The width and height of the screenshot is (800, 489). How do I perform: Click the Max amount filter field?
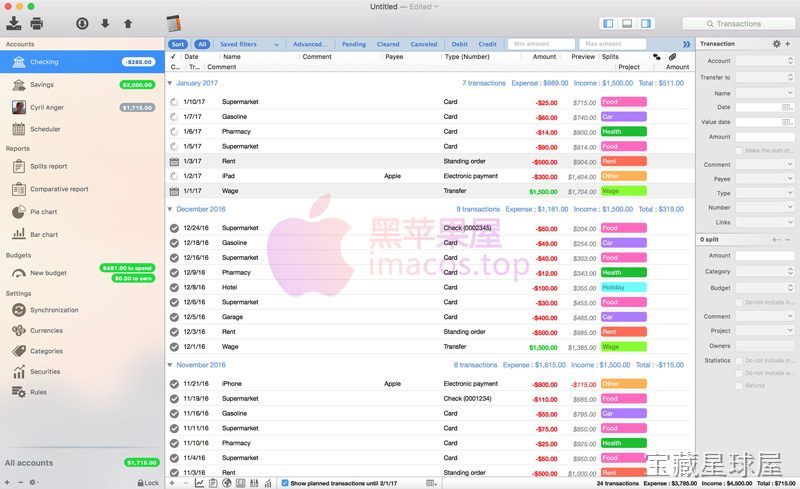click(613, 44)
